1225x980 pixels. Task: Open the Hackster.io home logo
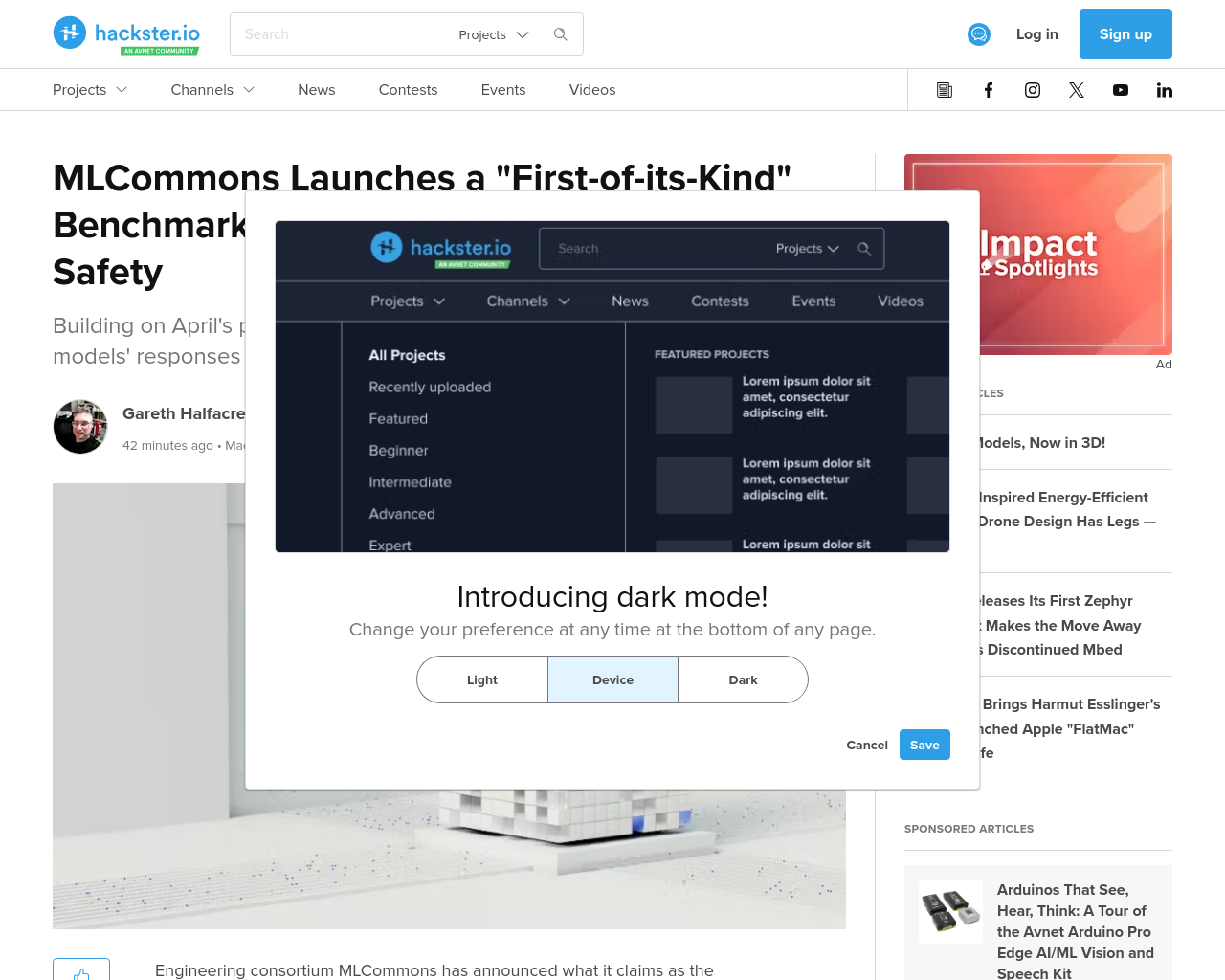(126, 34)
